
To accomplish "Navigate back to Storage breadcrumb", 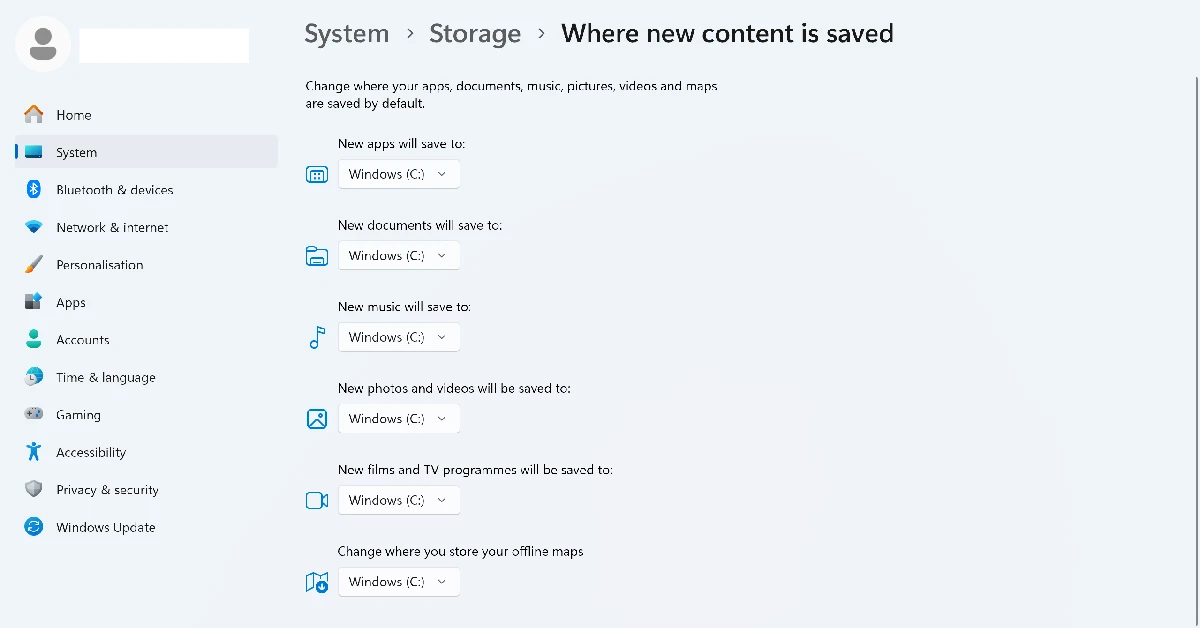I will point(475,34).
